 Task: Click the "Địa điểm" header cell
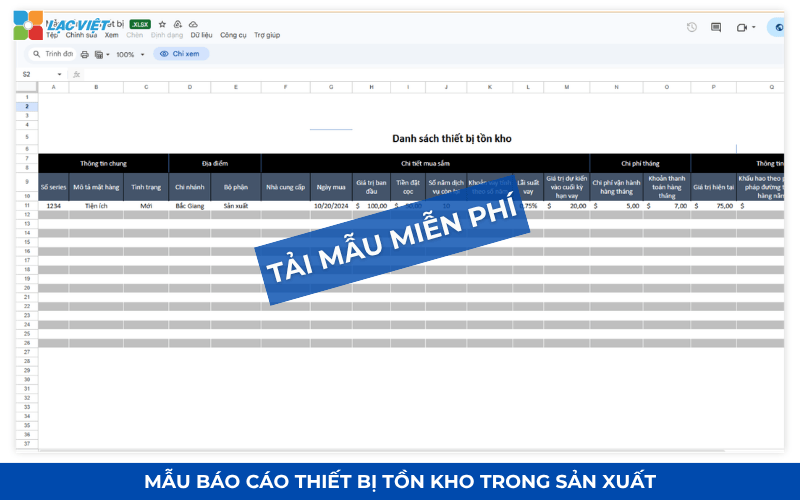215,163
